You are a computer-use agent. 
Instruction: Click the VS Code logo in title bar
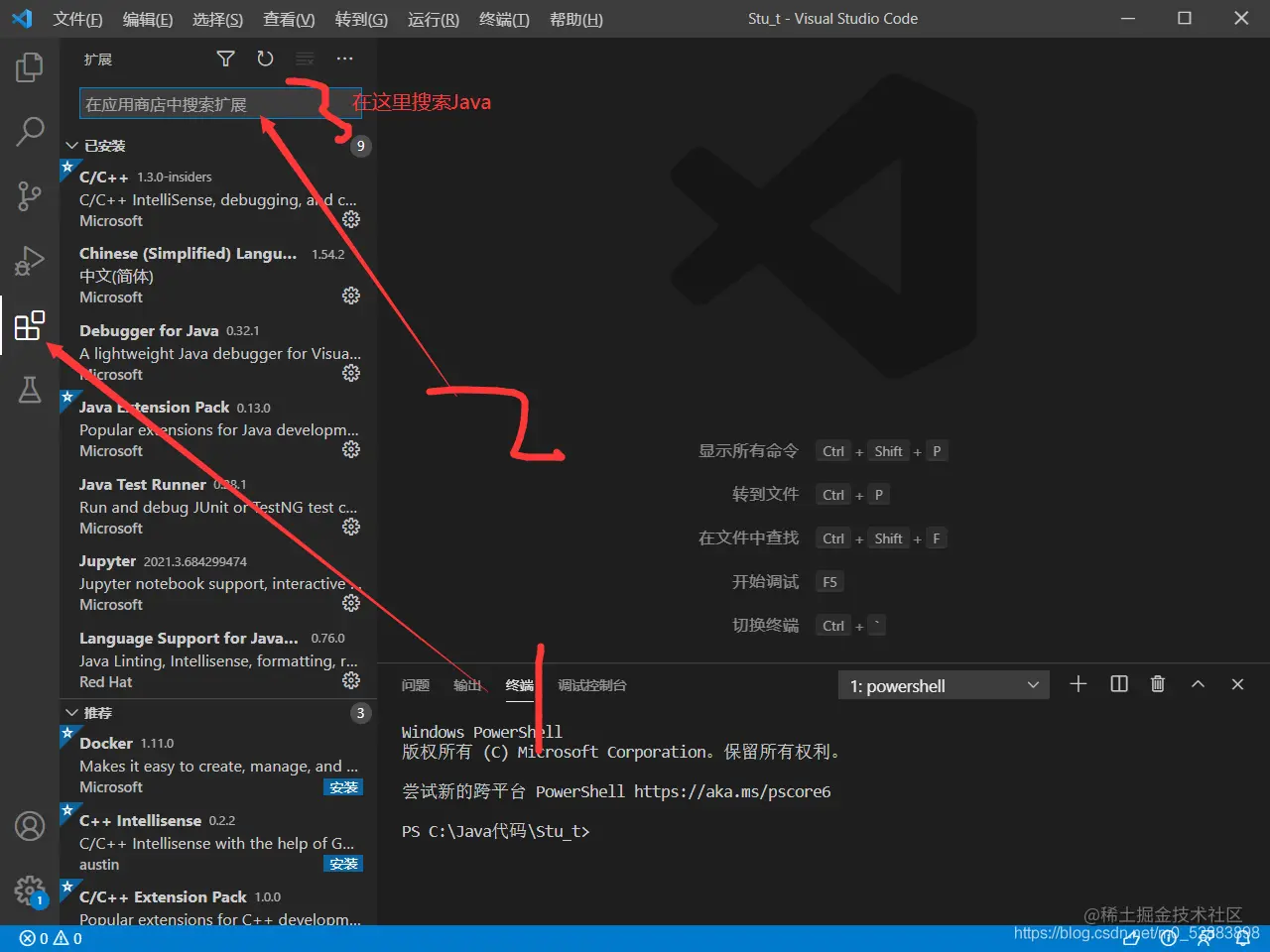(x=22, y=19)
